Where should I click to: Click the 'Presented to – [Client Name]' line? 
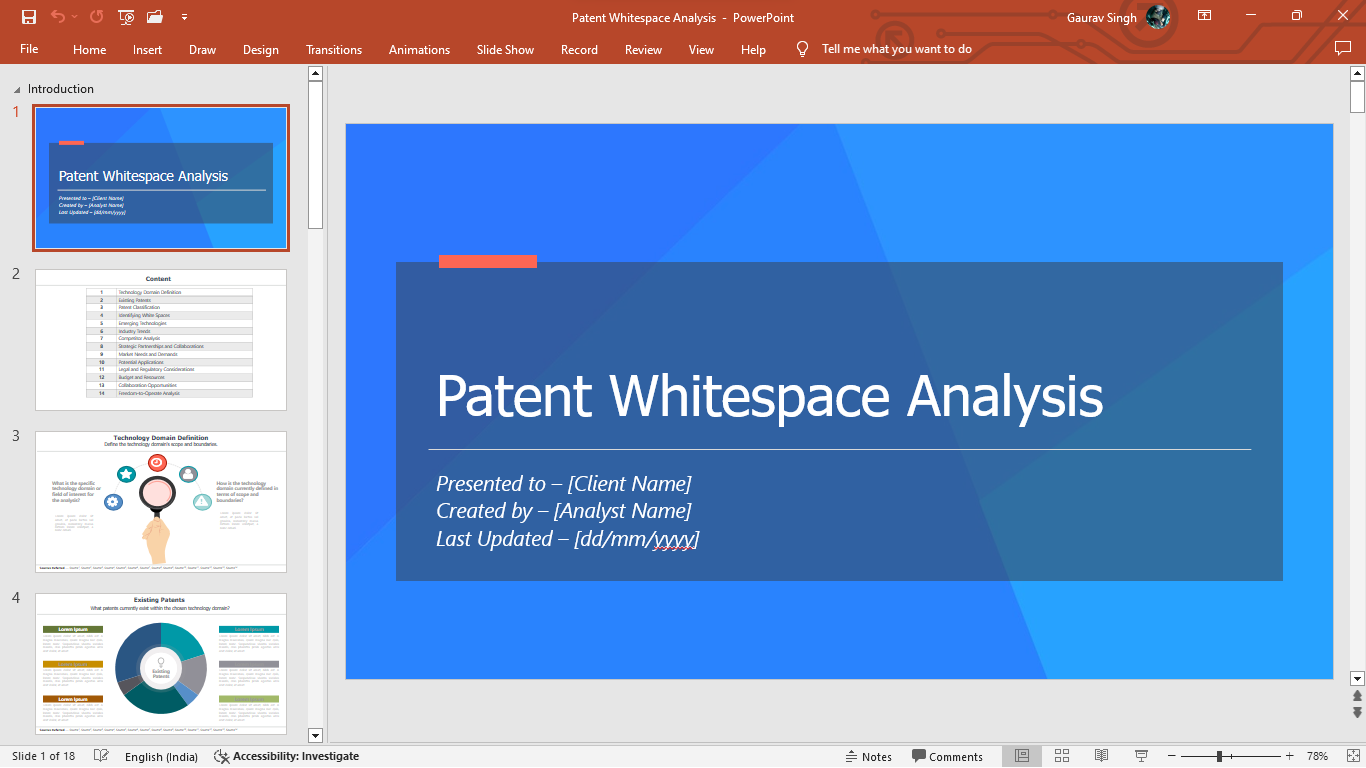tap(563, 484)
